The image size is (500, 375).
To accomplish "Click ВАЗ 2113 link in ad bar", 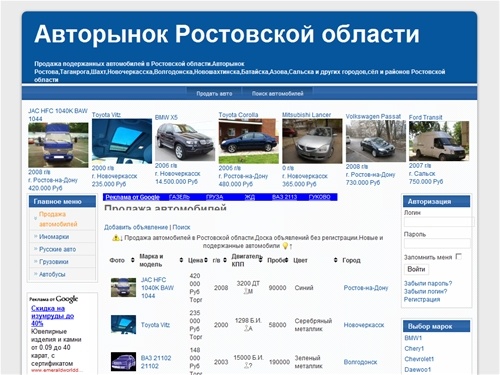I will click(284, 197).
